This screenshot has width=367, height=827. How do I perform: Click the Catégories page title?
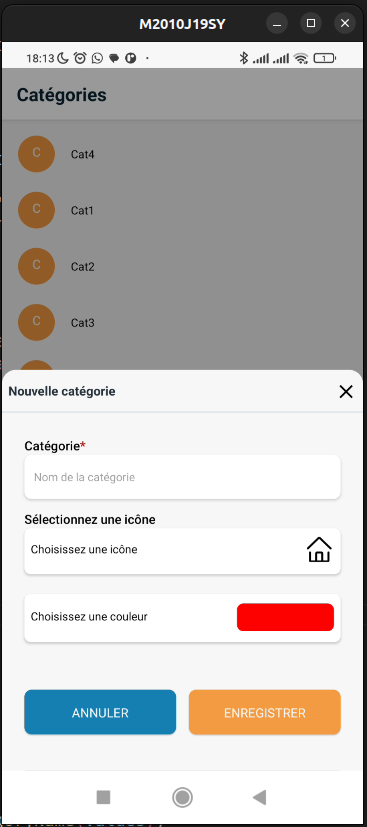click(62, 95)
